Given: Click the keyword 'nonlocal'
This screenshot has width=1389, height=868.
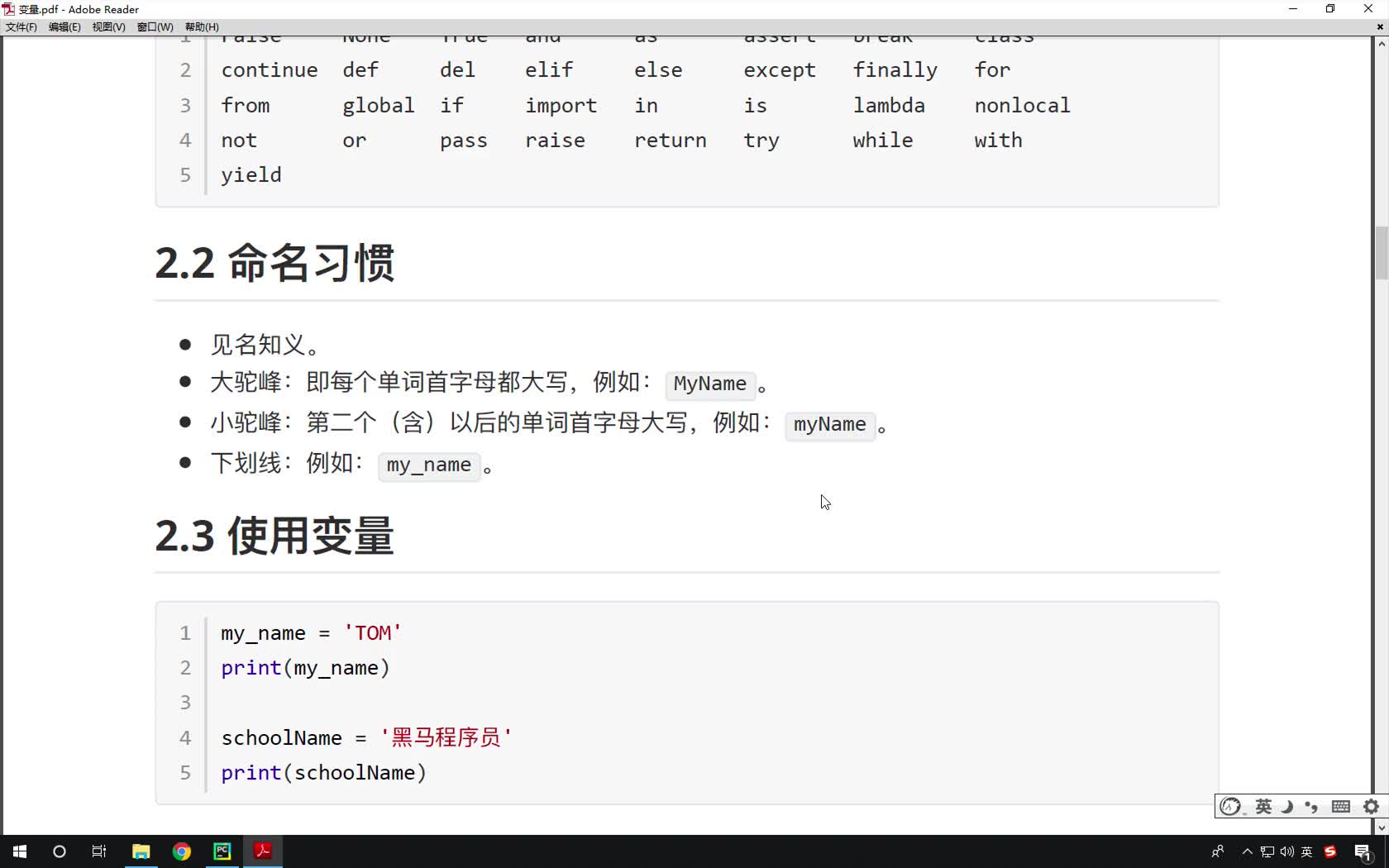Looking at the screenshot, I should click(1022, 105).
